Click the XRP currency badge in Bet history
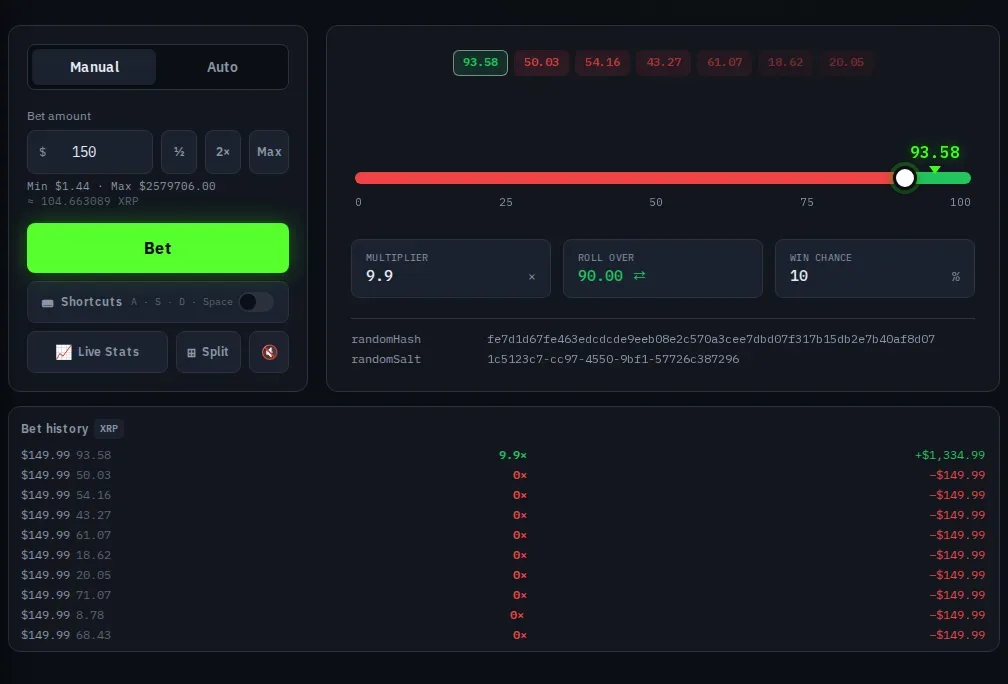This screenshot has height=684, width=1008. tap(109, 429)
